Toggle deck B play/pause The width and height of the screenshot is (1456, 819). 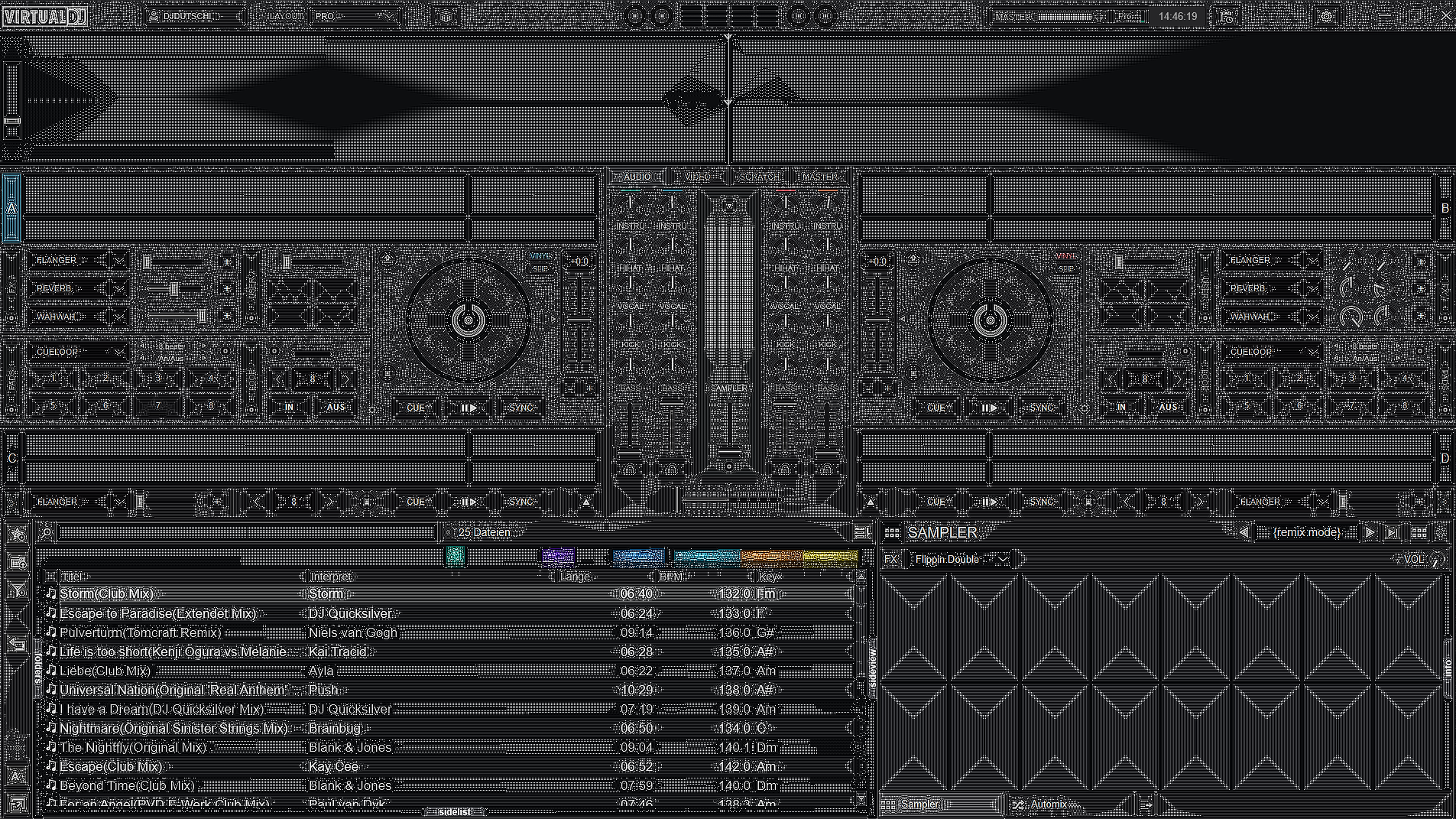[989, 408]
